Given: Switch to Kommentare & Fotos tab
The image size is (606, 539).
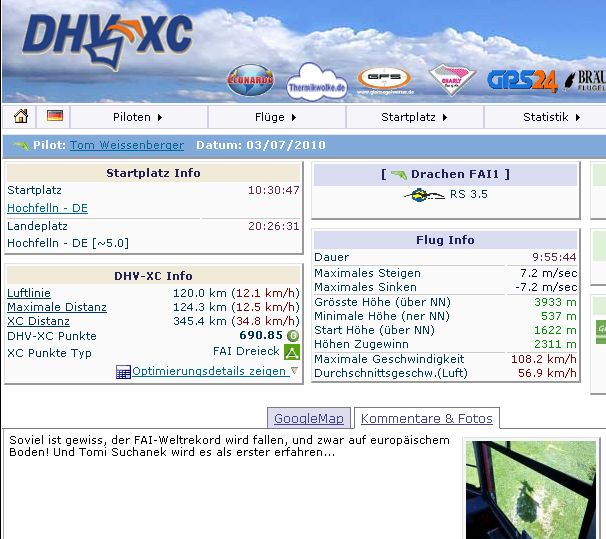Looking at the screenshot, I should click(427, 418).
